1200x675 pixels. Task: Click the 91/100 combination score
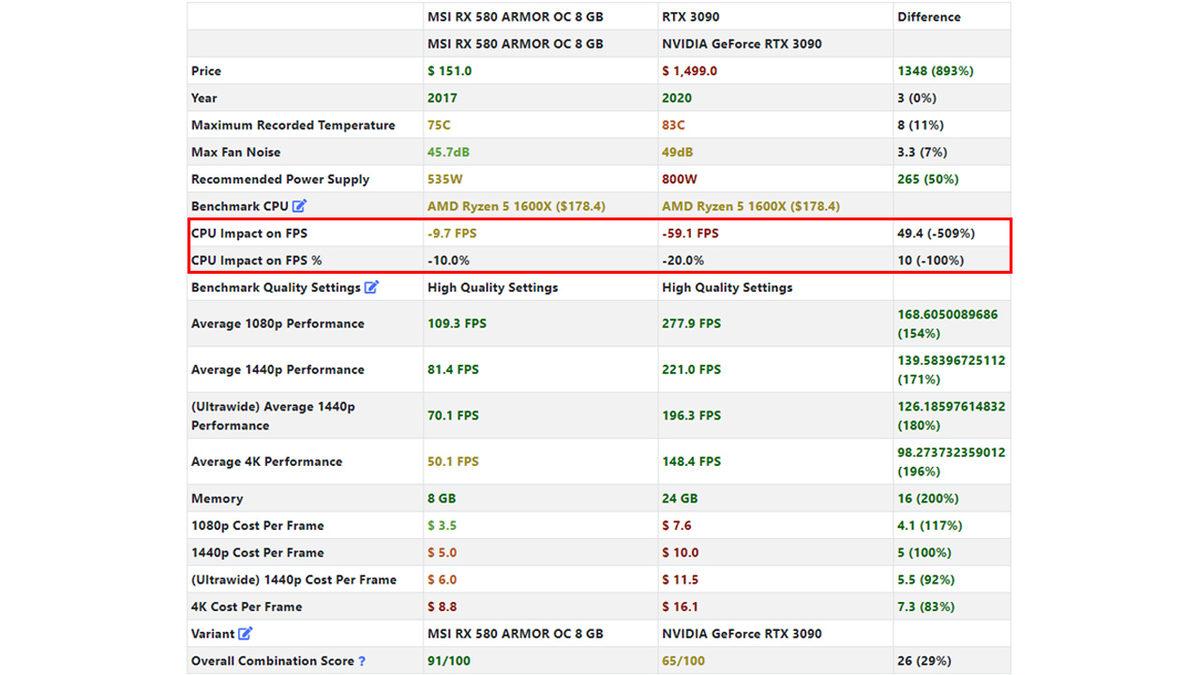click(x=450, y=661)
